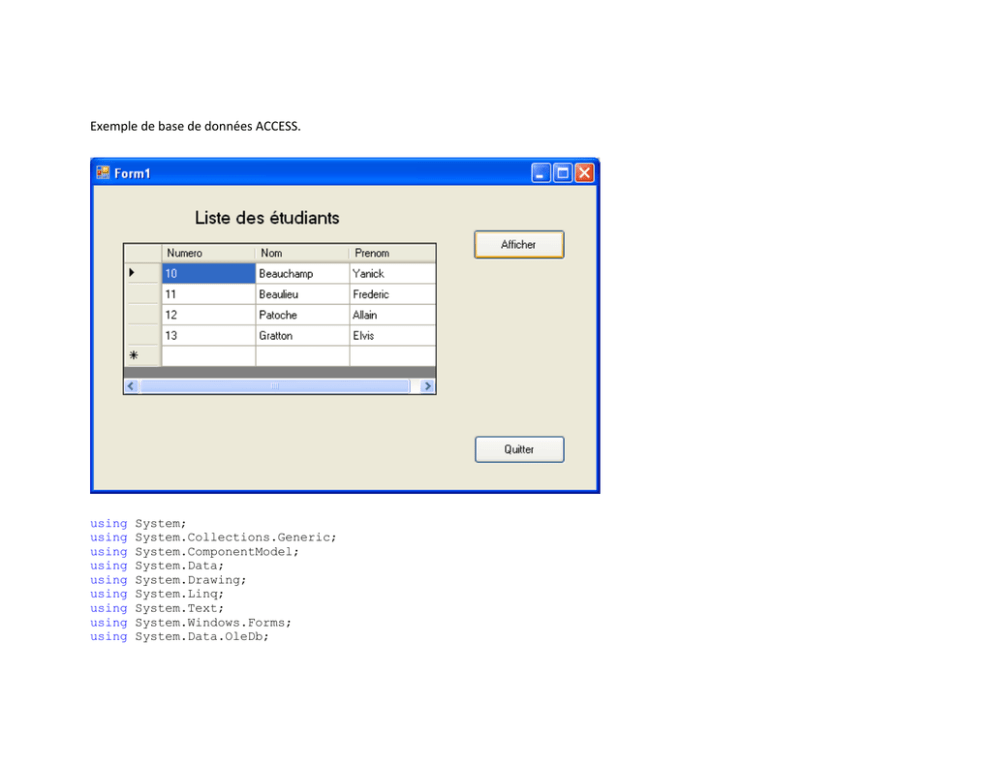This screenshot has height=766, width=992.
Task: Select the Yanick first name cell
Action: [392, 273]
